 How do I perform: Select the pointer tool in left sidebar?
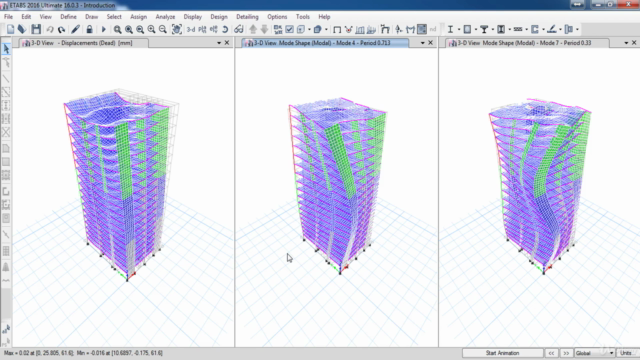[6, 49]
